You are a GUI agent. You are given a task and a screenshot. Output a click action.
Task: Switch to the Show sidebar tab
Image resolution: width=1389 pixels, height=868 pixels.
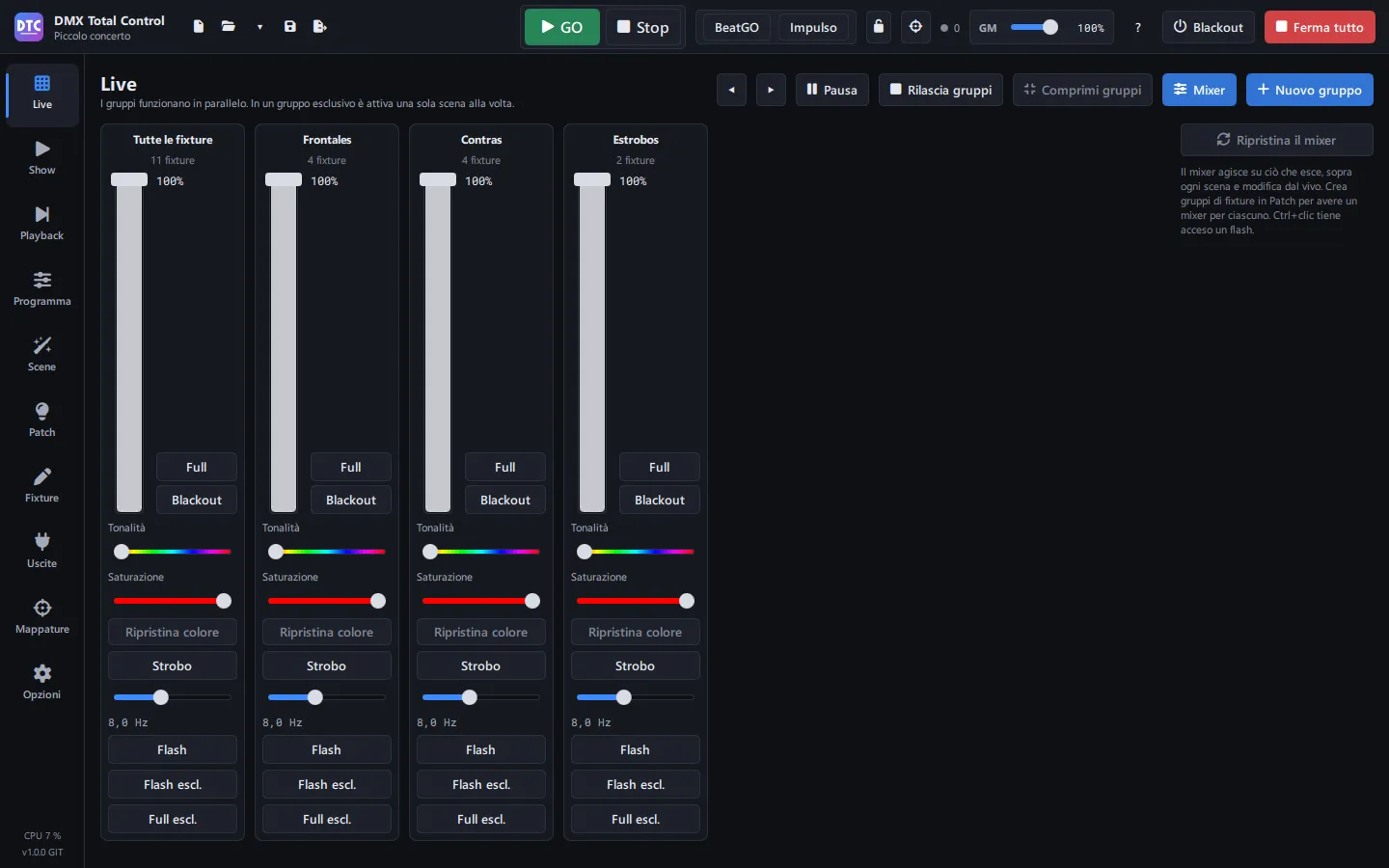tap(42, 158)
